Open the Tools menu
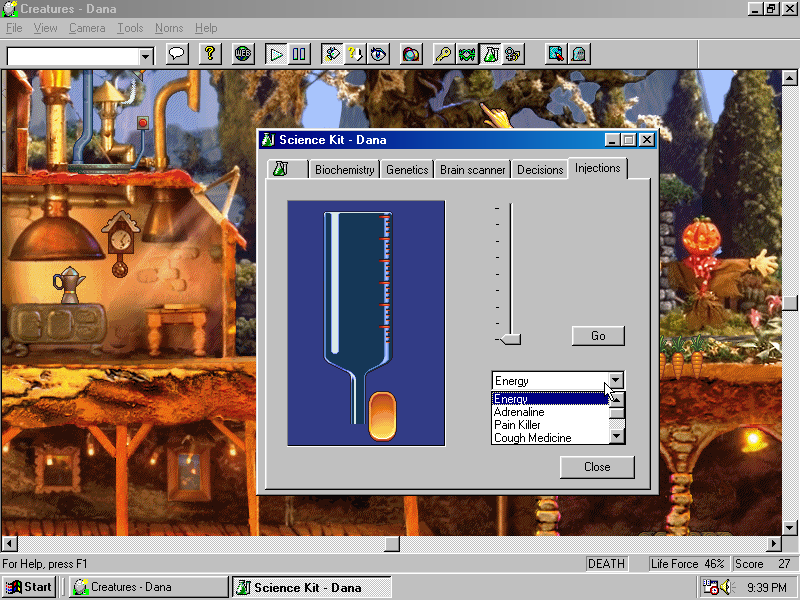 coord(130,28)
